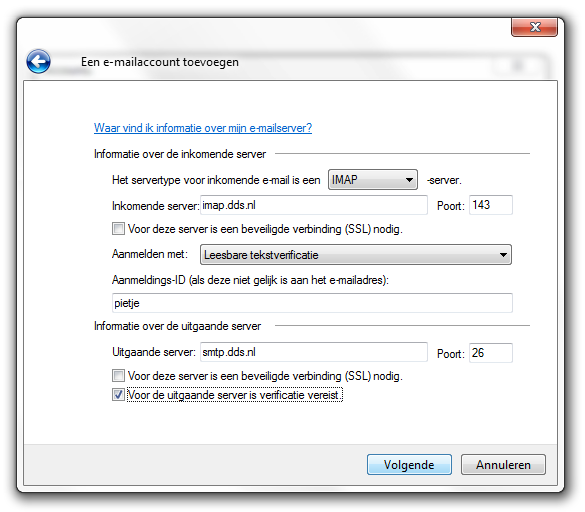
Task: Close the dialog with the red X
Action: [534, 27]
